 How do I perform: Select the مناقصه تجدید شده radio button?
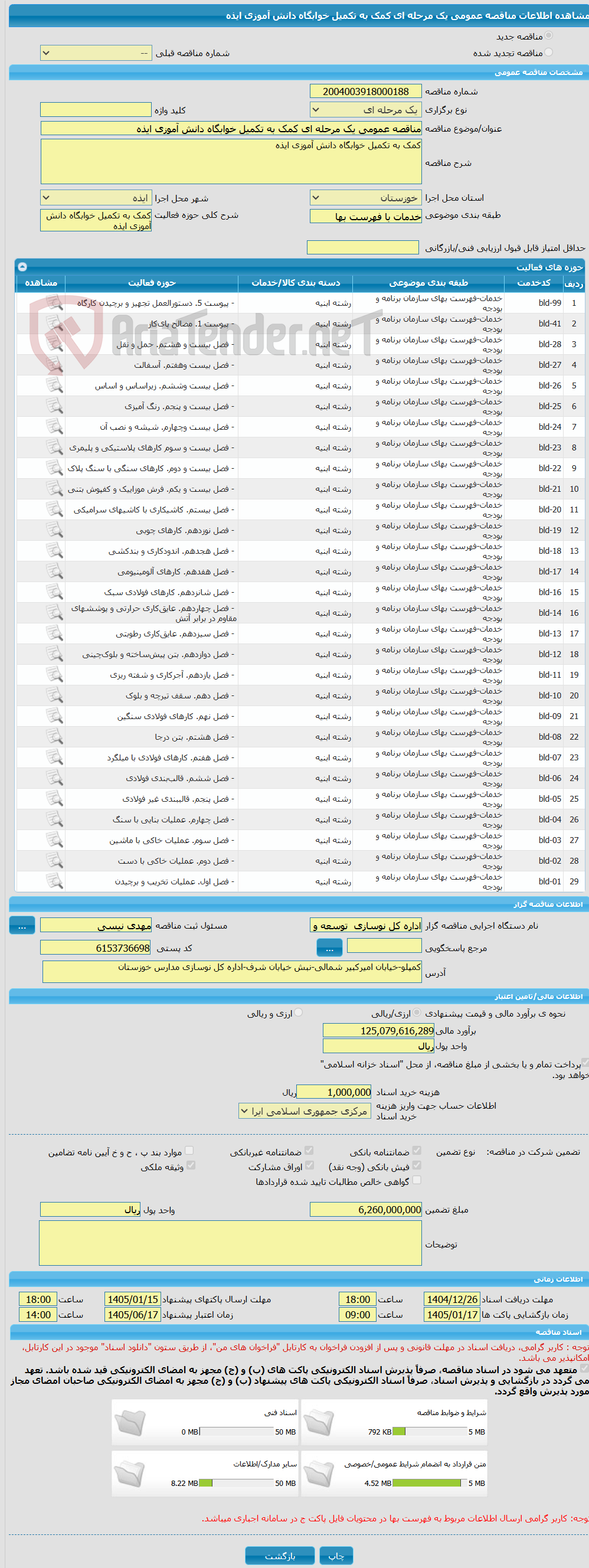549,53
